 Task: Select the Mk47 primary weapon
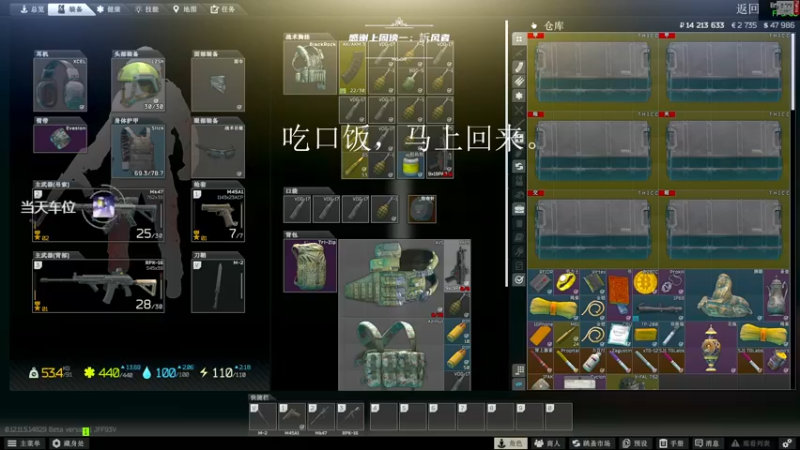[x=98, y=215]
